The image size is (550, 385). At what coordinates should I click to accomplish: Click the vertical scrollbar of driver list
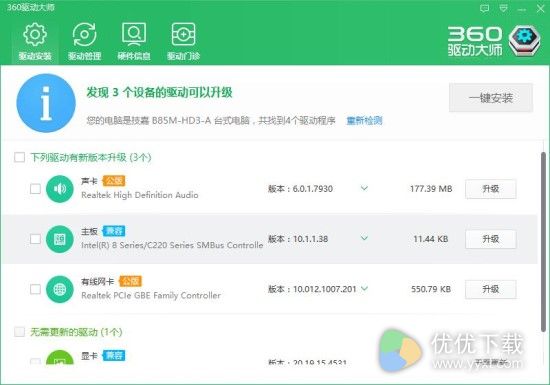click(543, 242)
